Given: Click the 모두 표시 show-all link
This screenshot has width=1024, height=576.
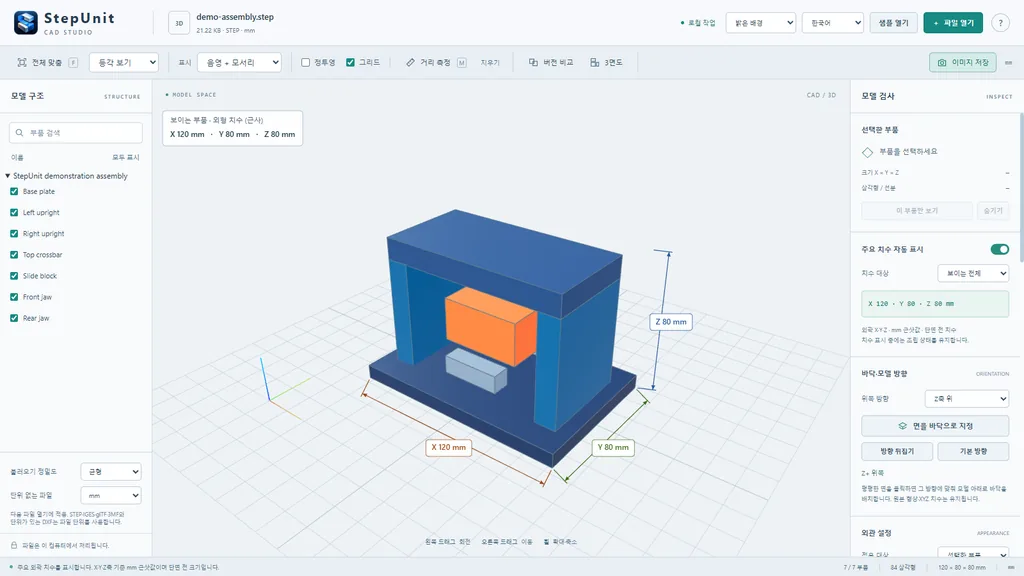Looking at the screenshot, I should coord(126,157).
